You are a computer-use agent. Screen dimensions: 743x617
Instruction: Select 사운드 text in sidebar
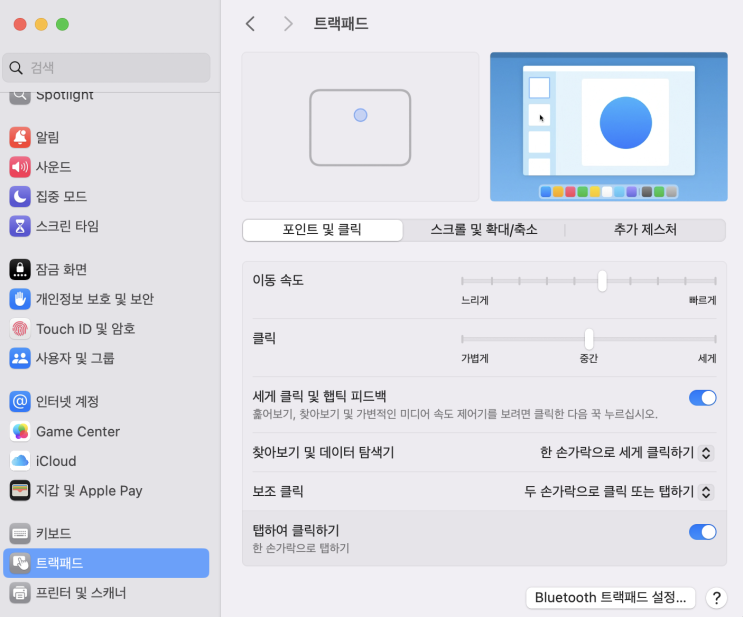pyautogui.click(x=54, y=167)
